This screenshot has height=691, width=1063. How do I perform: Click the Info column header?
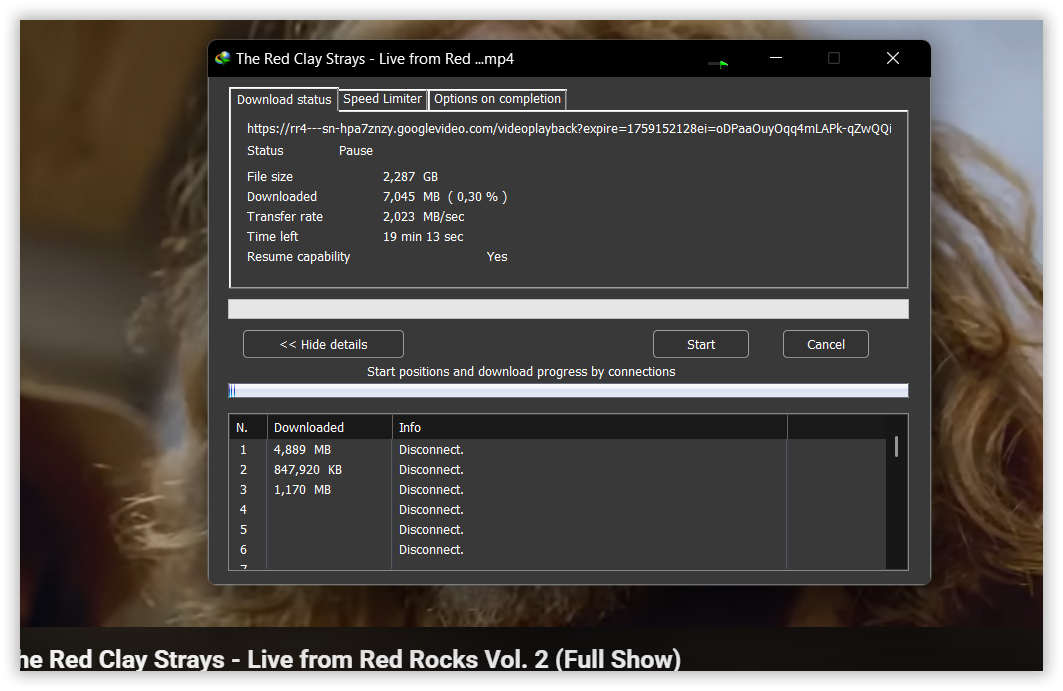tap(589, 428)
